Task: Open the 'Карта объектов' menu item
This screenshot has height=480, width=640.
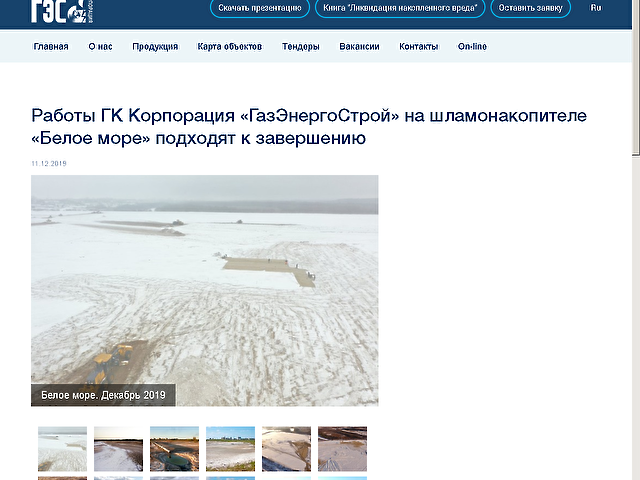Action: 230,47
